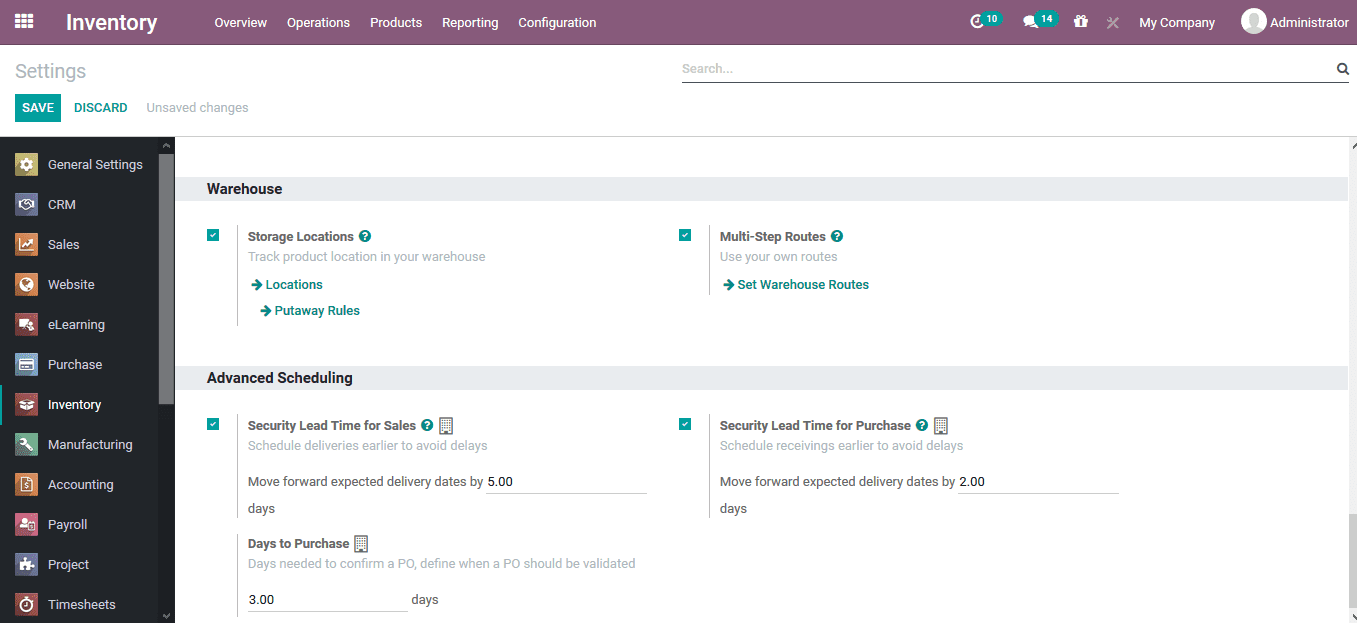Click the search magnifier icon
The image size is (1357, 623).
1341,68
